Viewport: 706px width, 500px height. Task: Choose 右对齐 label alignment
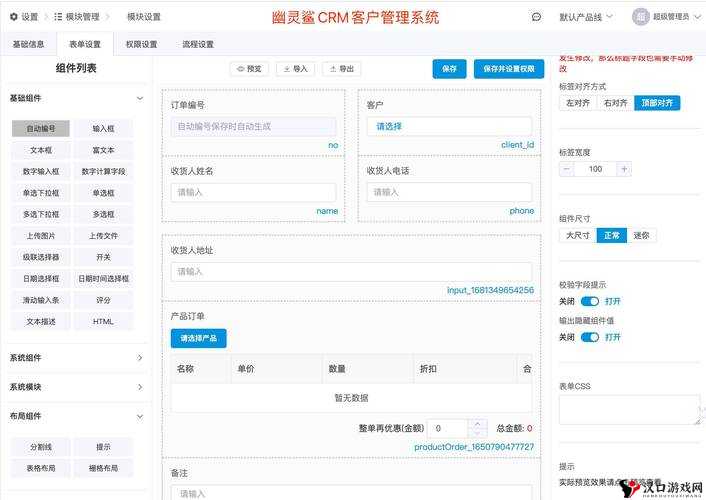[x=615, y=103]
